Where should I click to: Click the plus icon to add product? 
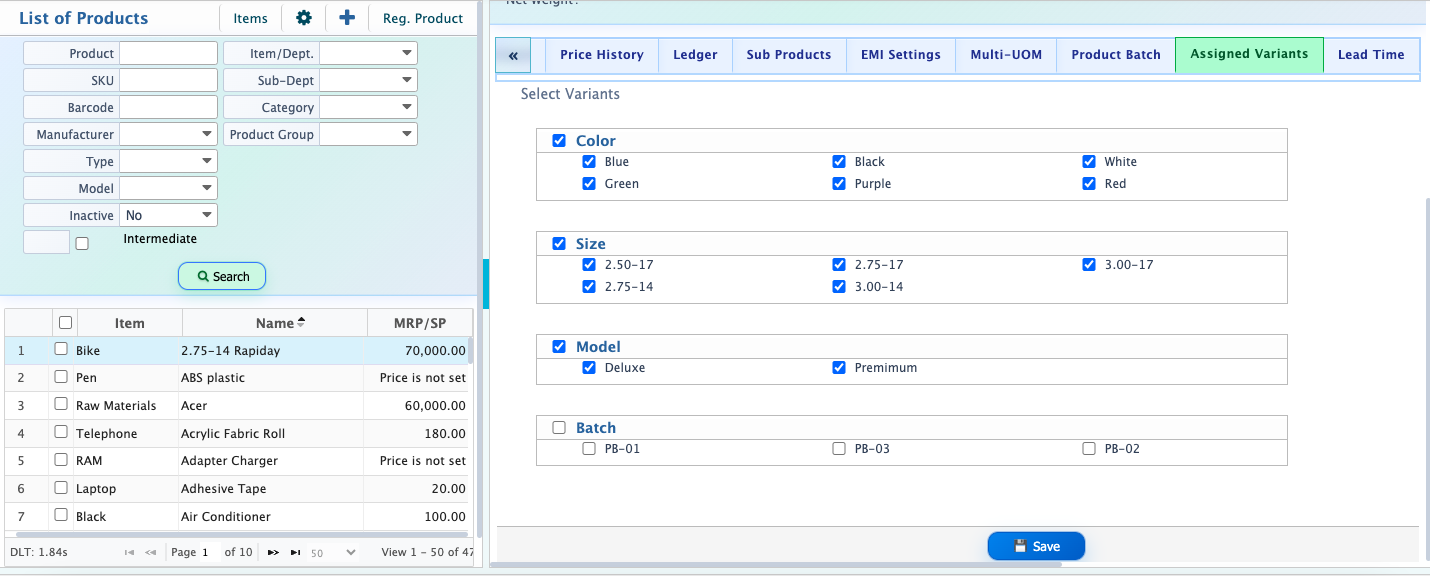347,18
